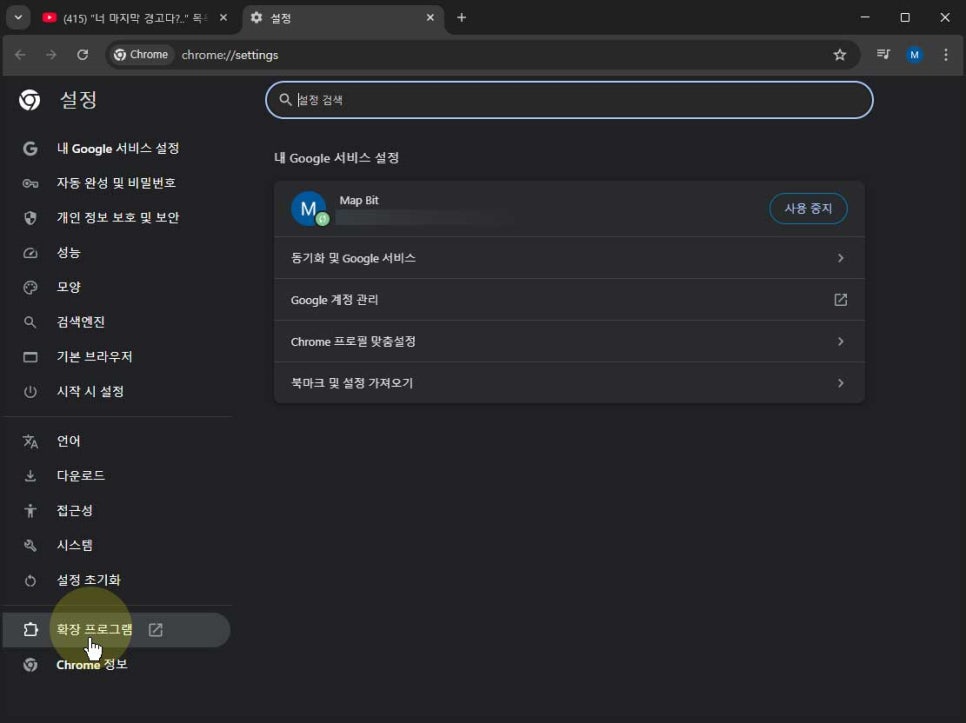Close the 설정 tab

[x=430, y=18]
